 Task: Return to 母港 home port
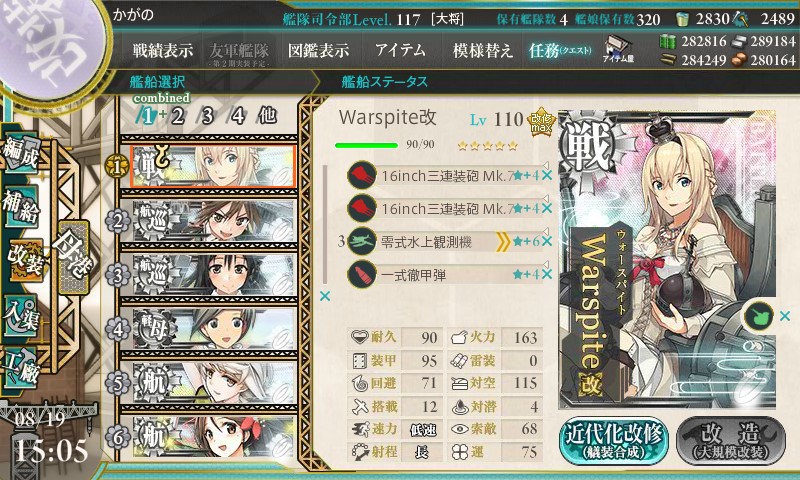pos(73,257)
